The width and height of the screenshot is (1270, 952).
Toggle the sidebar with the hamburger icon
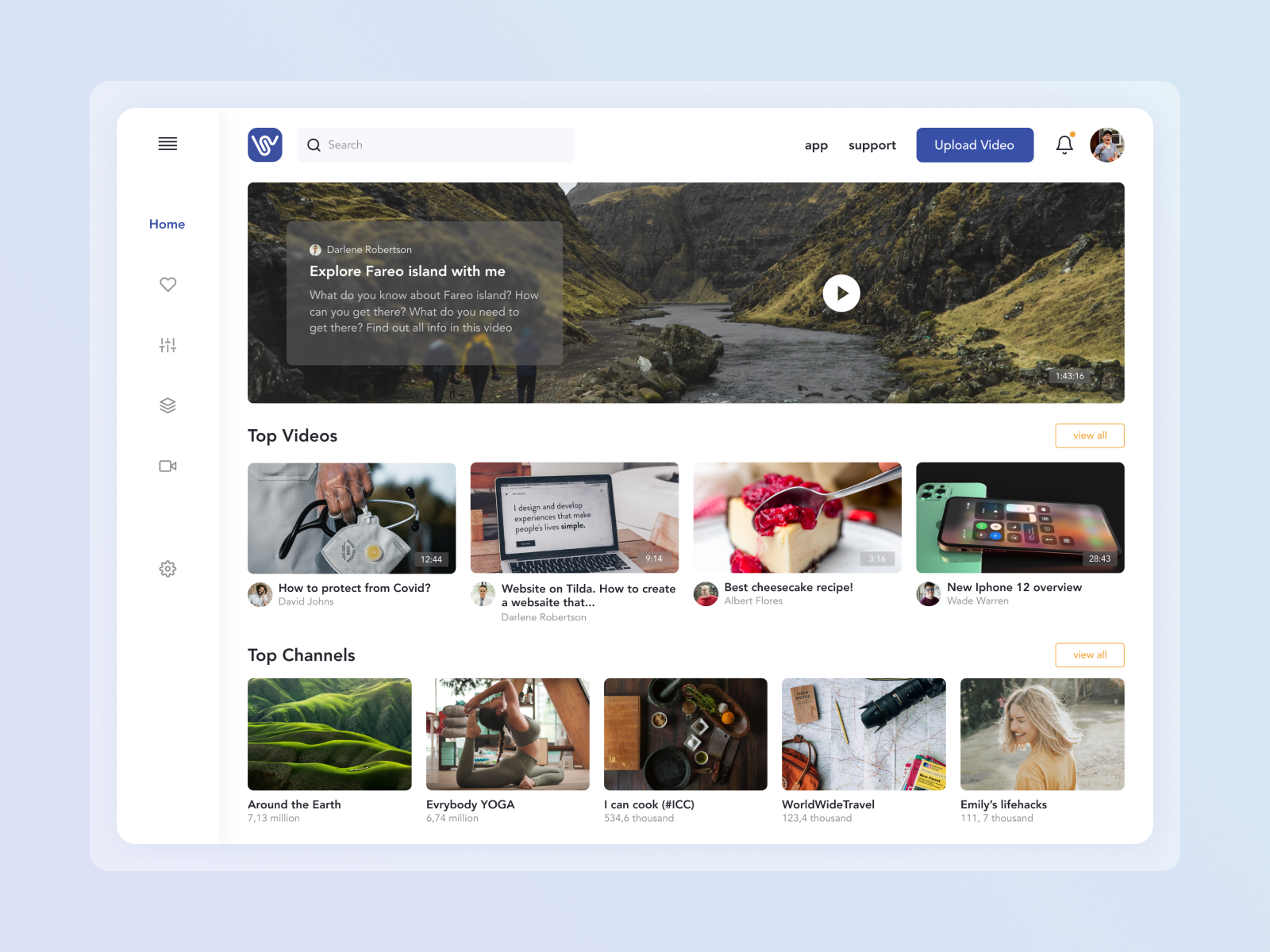[x=167, y=144]
